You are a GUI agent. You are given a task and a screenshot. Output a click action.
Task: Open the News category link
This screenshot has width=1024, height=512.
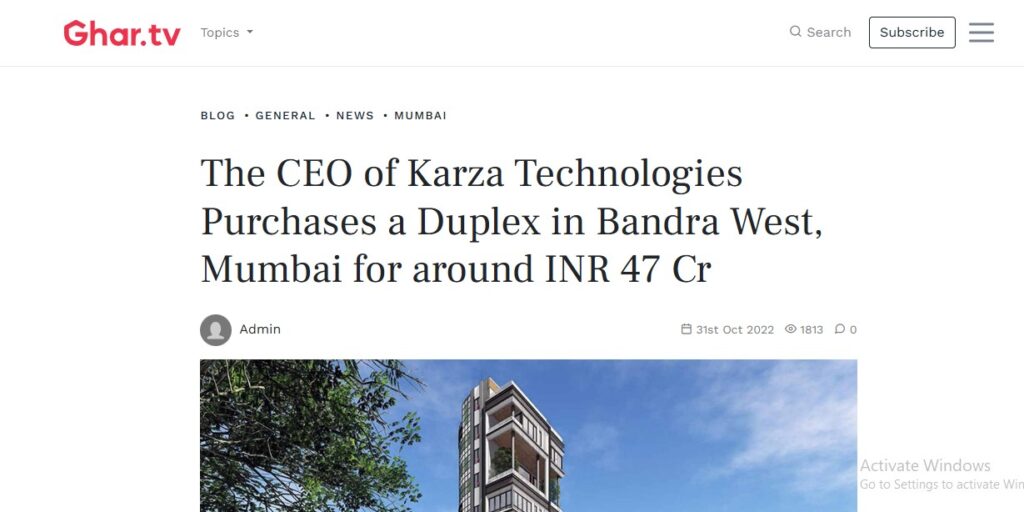coord(355,116)
